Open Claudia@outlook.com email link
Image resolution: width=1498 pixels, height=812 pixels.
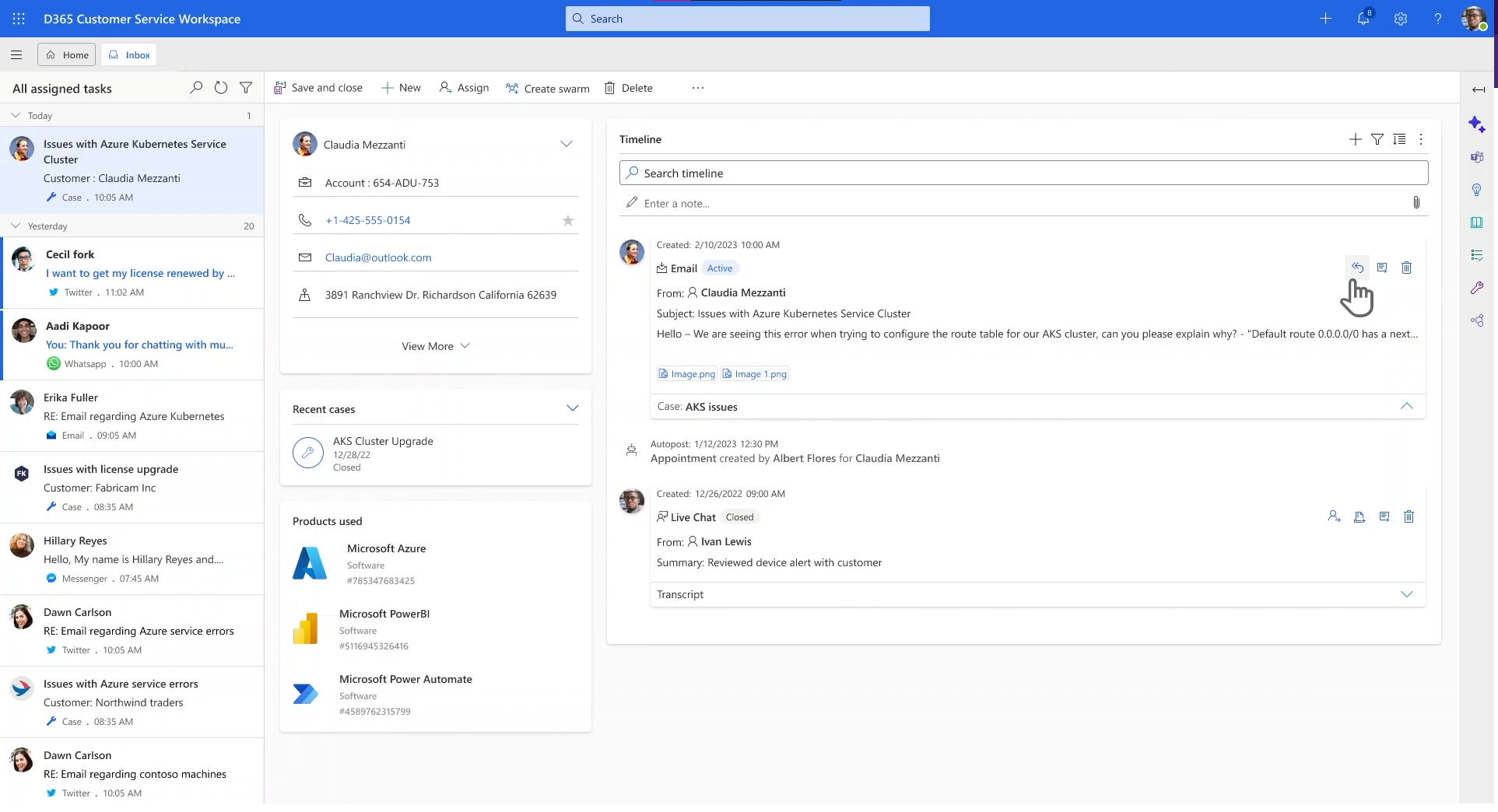(x=378, y=257)
